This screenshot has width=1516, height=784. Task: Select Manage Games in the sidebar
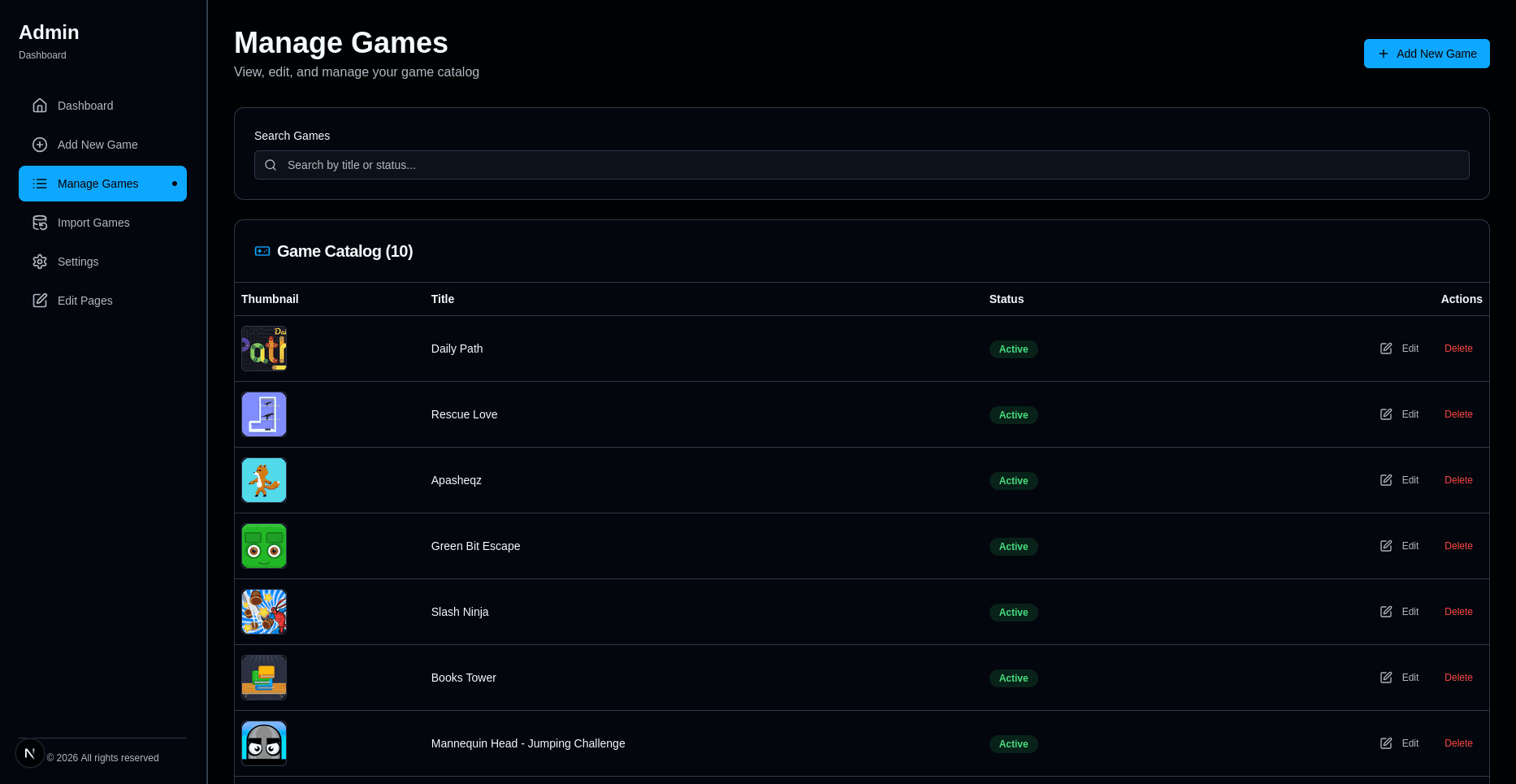click(97, 184)
